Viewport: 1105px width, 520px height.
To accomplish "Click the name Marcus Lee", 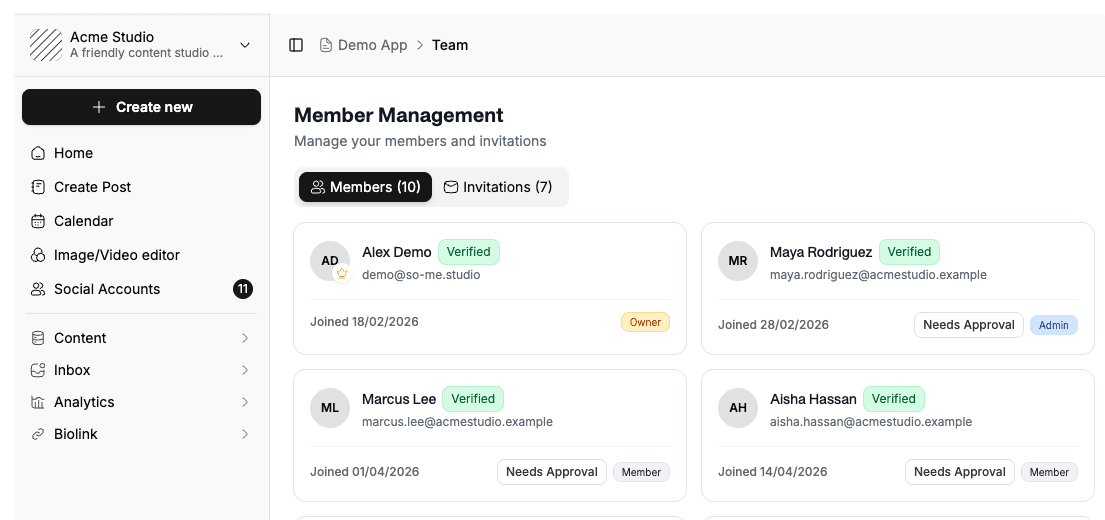I will tap(399, 399).
